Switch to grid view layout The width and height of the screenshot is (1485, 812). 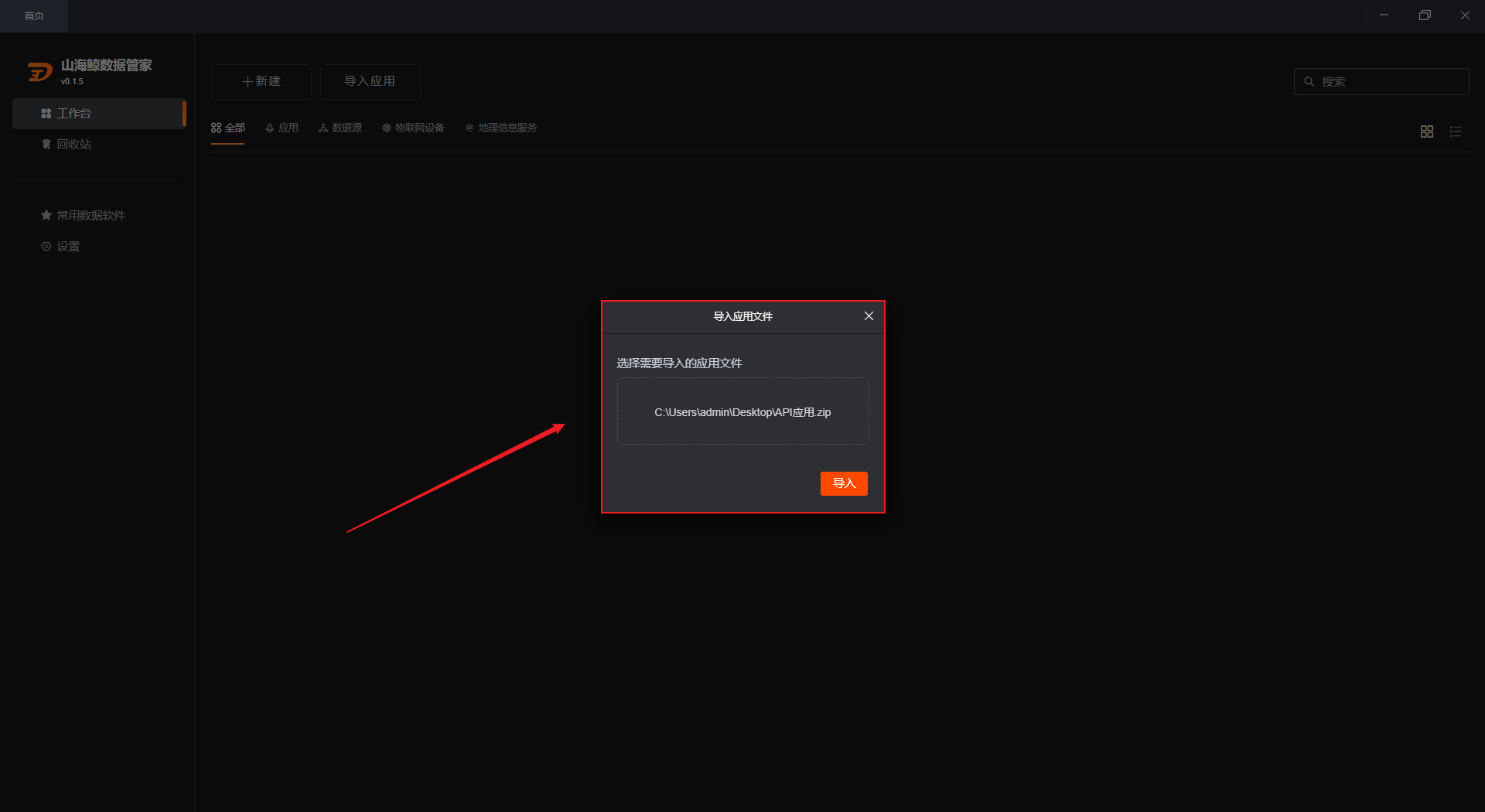[1427, 131]
